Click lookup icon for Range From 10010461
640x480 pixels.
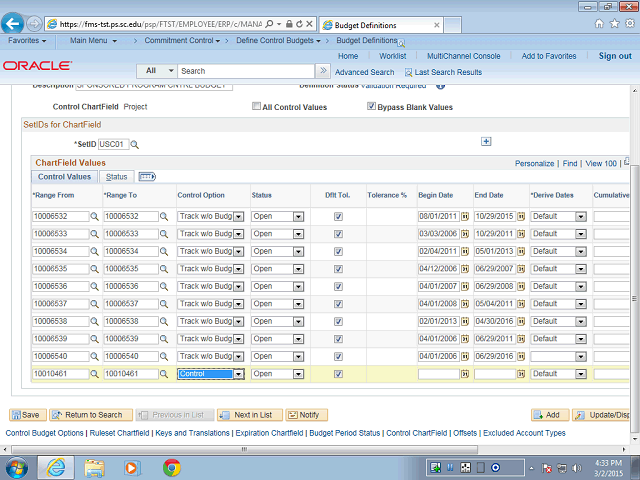coord(96,374)
